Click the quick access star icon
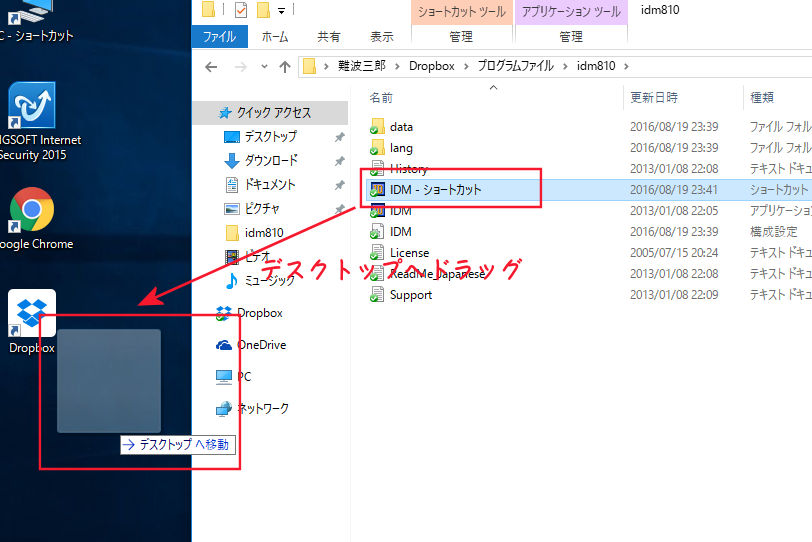812x542 pixels. click(224, 113)
